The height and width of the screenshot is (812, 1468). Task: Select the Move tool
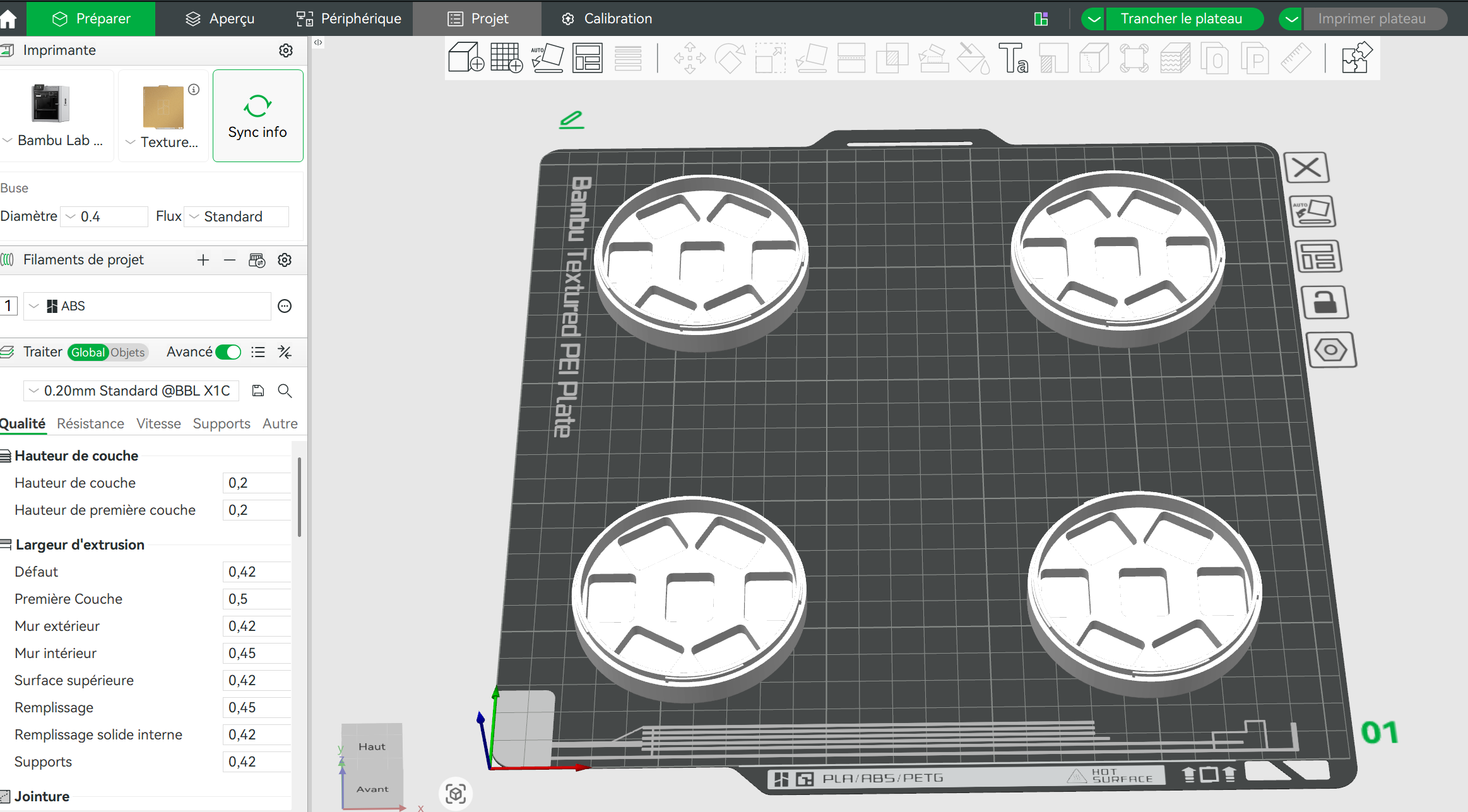(x=690, y=57)
